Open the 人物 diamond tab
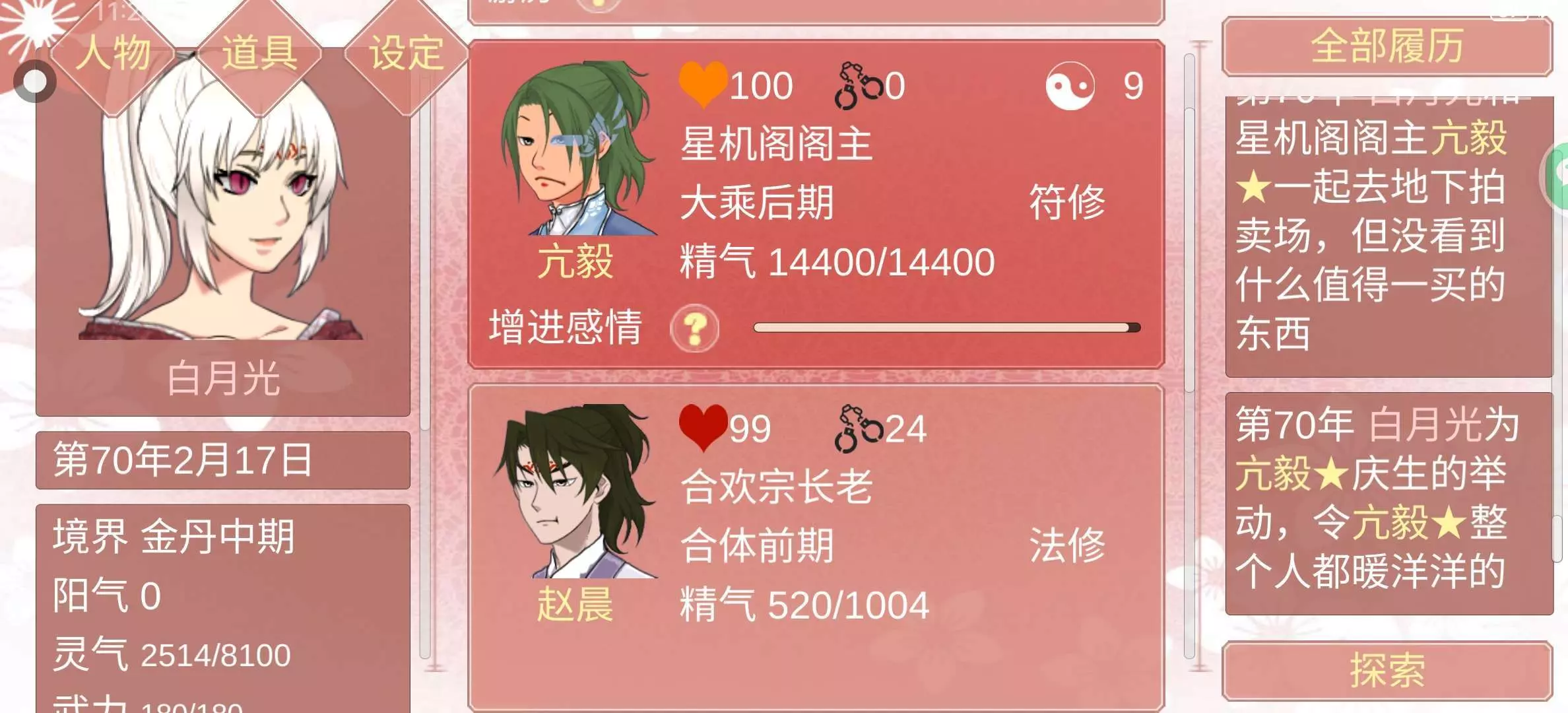The height and width of the screenshot is (713, 1568). coord(112,53)
